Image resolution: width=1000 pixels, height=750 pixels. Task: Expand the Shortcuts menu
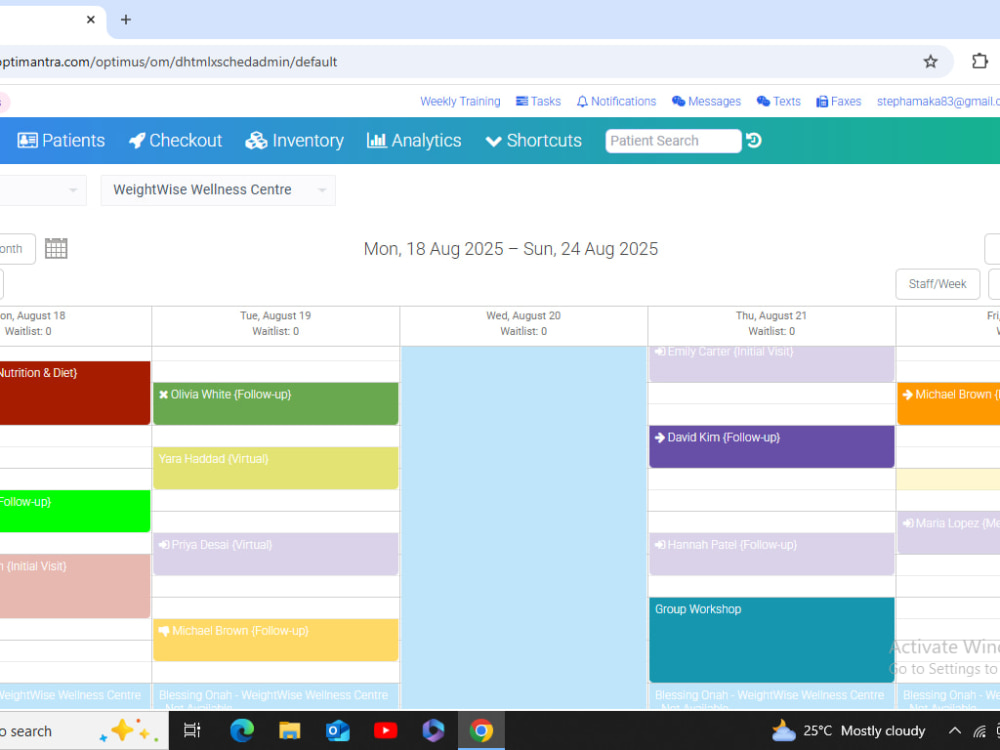click(533, 140)
